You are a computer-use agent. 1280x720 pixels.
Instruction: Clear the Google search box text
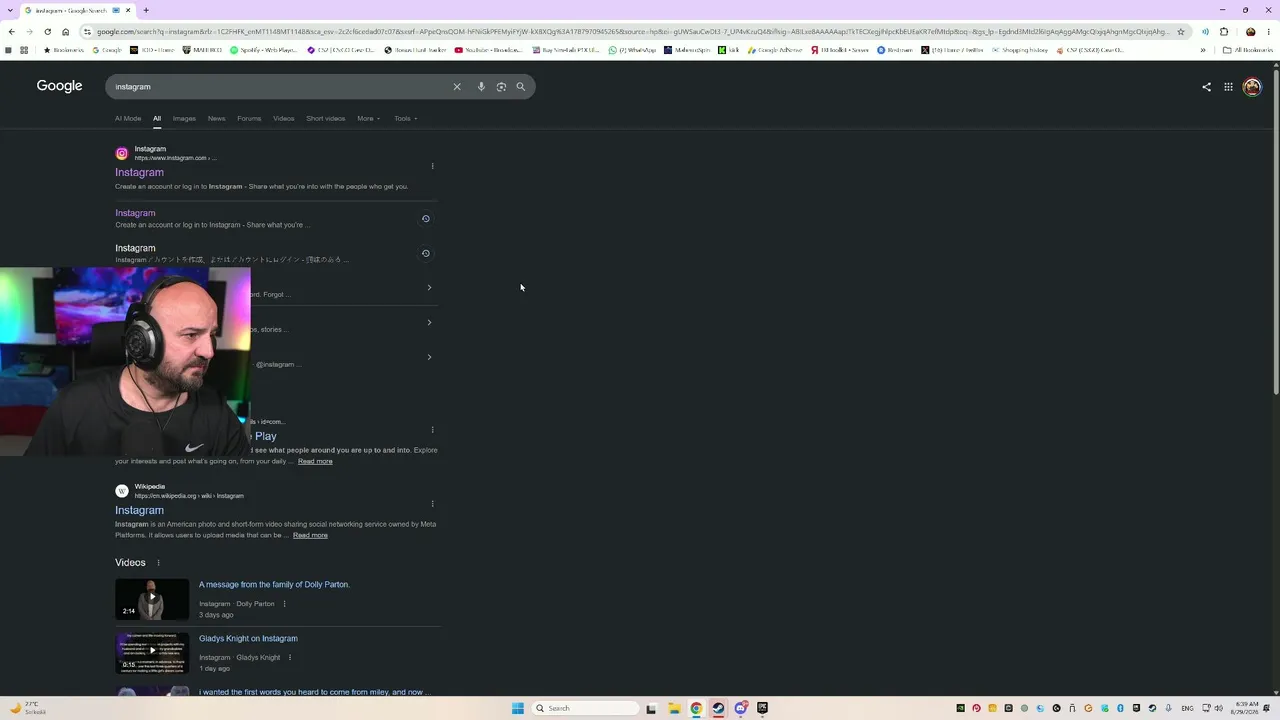(457, 87)
